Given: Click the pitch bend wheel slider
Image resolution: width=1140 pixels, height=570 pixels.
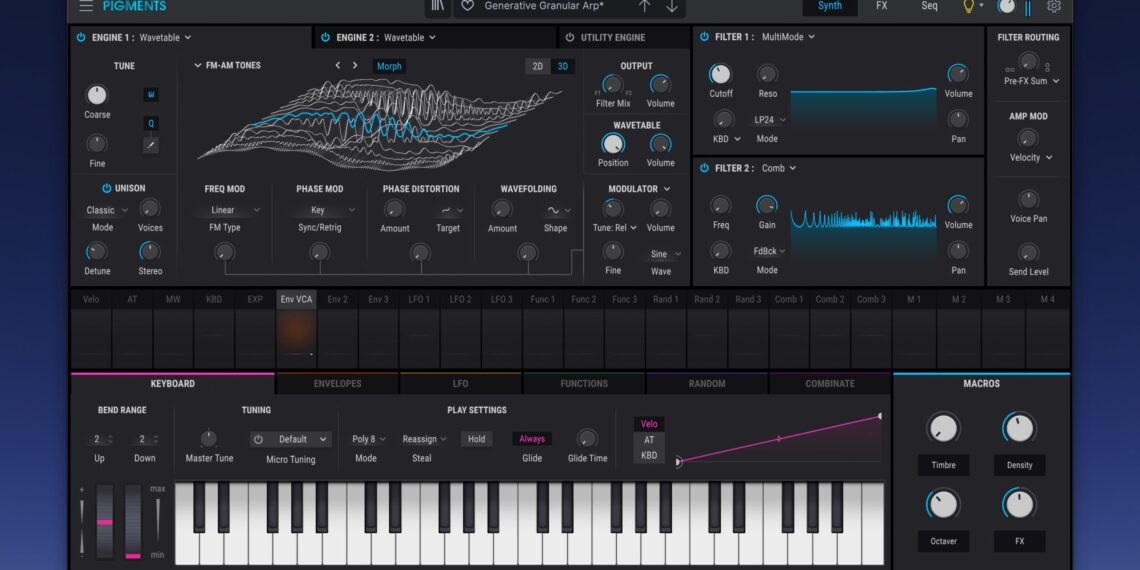Looking at the screenshot, I should [x=105, y=522].
